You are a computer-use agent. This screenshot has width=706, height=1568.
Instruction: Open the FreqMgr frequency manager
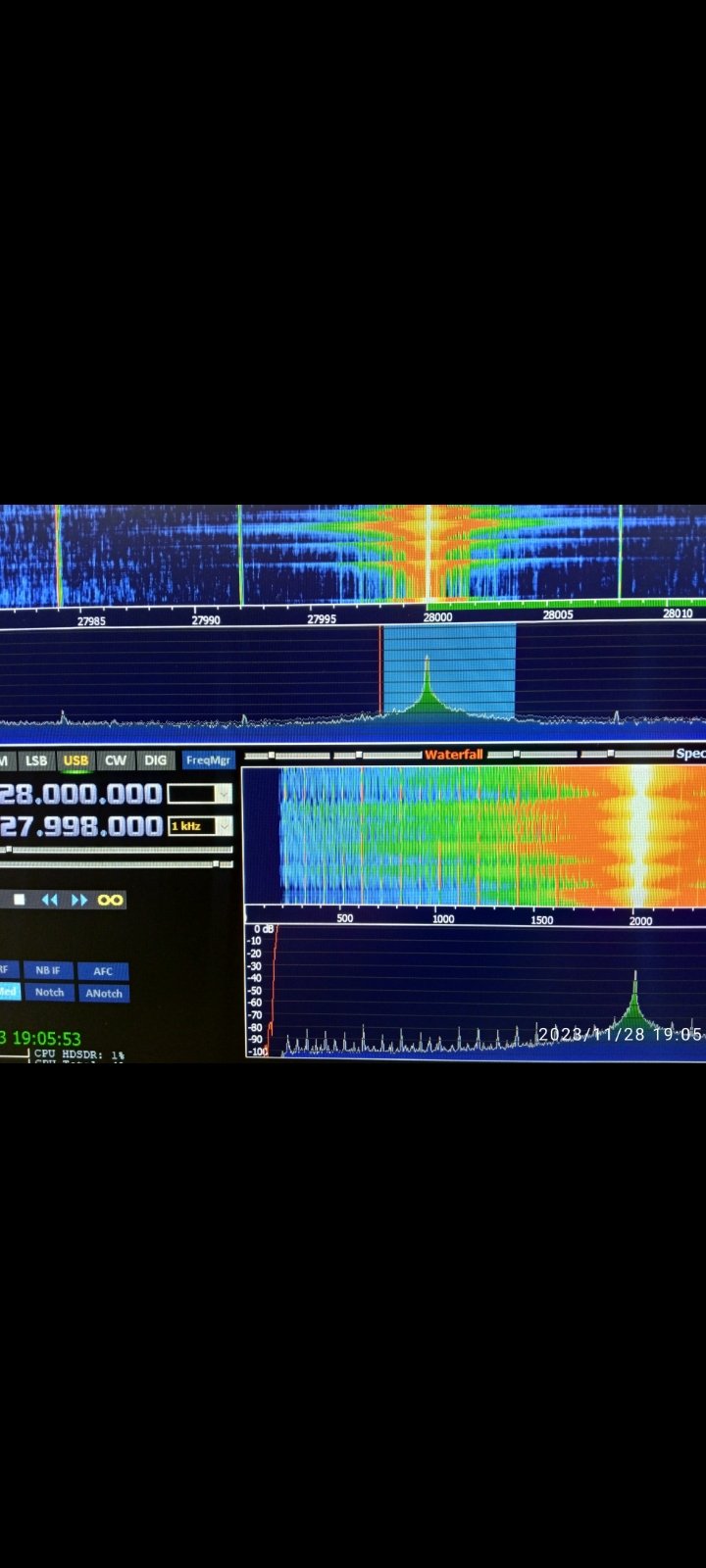(x=208, y=760)
